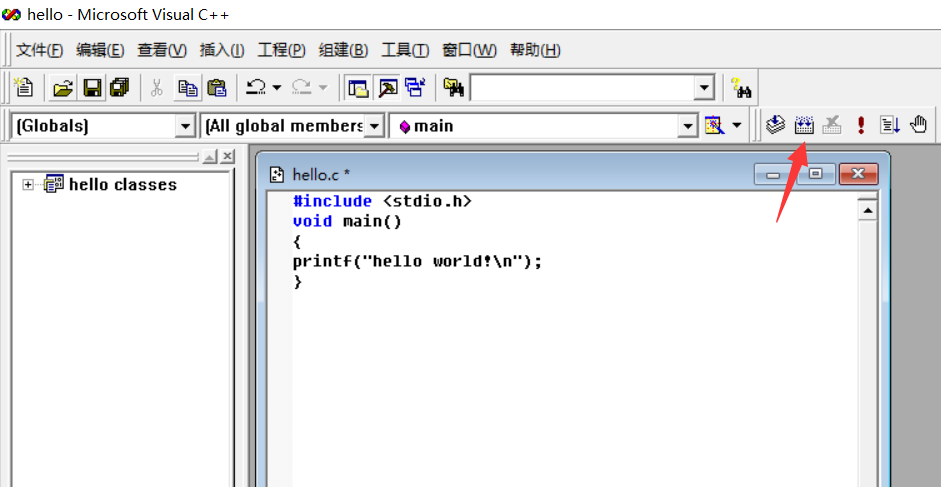The image size is (941, 487).
Task: Click the #include <stdio.h> line
Action: tap(382, 201)
